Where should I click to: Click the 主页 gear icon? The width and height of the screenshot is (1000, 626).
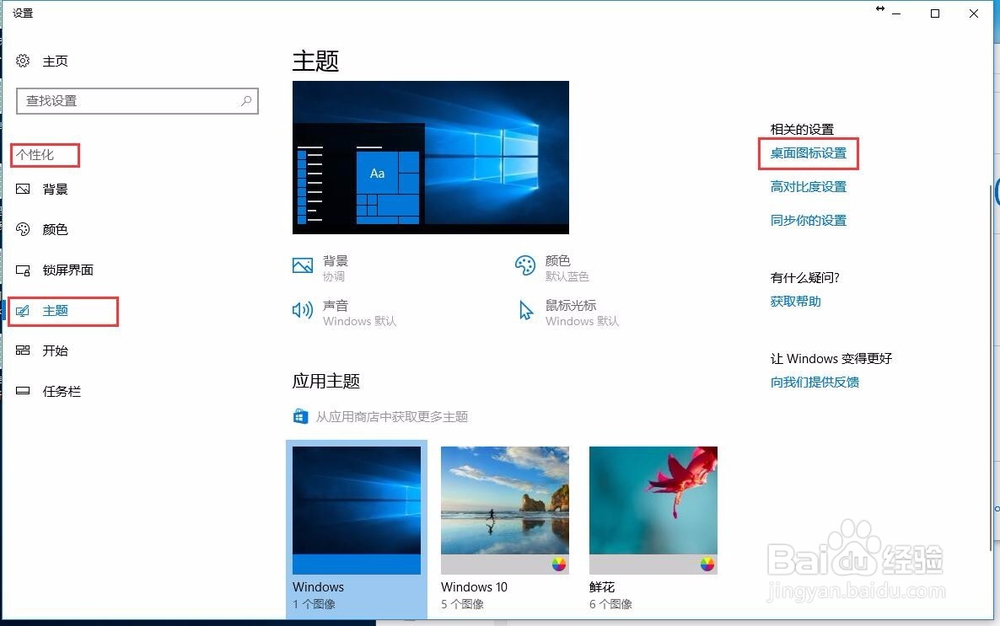[22, 61]
